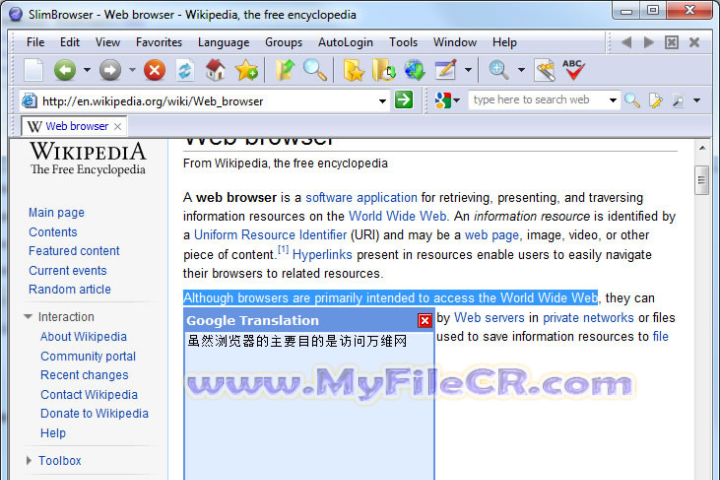Click the cleanup brush tool icon
This screenshot has height=480, width=720.
545,70
